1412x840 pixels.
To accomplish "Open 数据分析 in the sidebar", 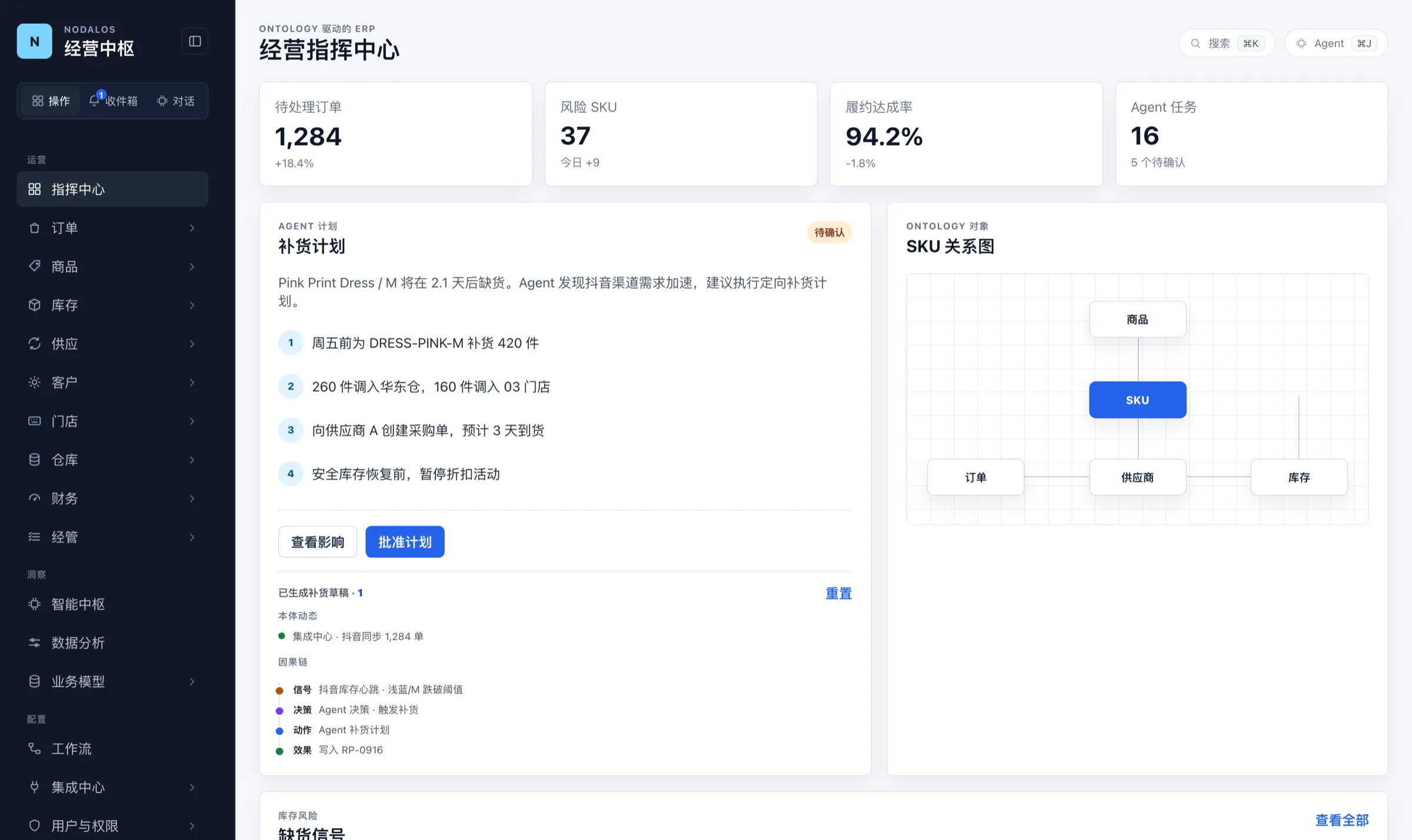I will 112,642.
